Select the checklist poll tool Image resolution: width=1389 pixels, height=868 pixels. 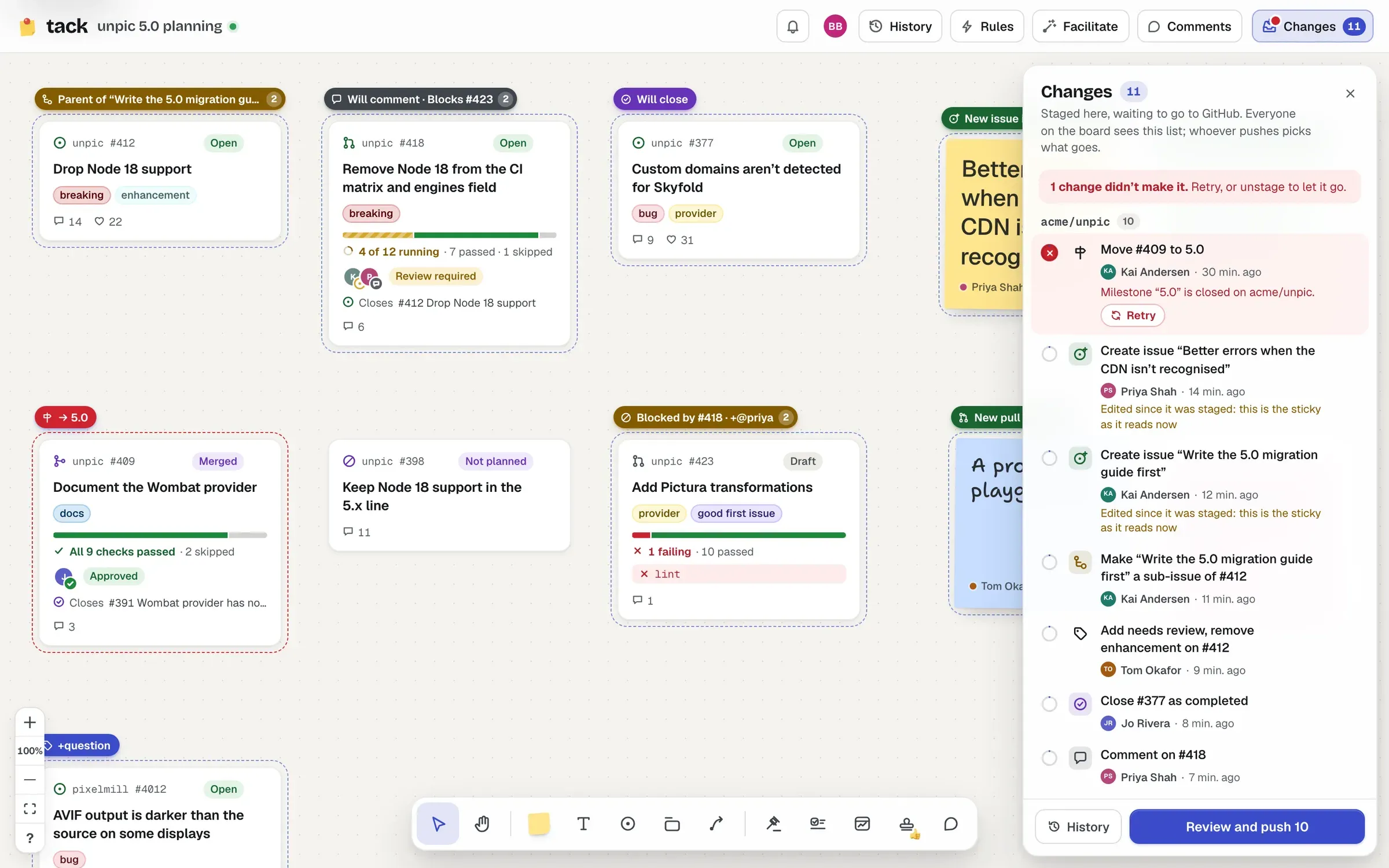(x=817, y=823)
